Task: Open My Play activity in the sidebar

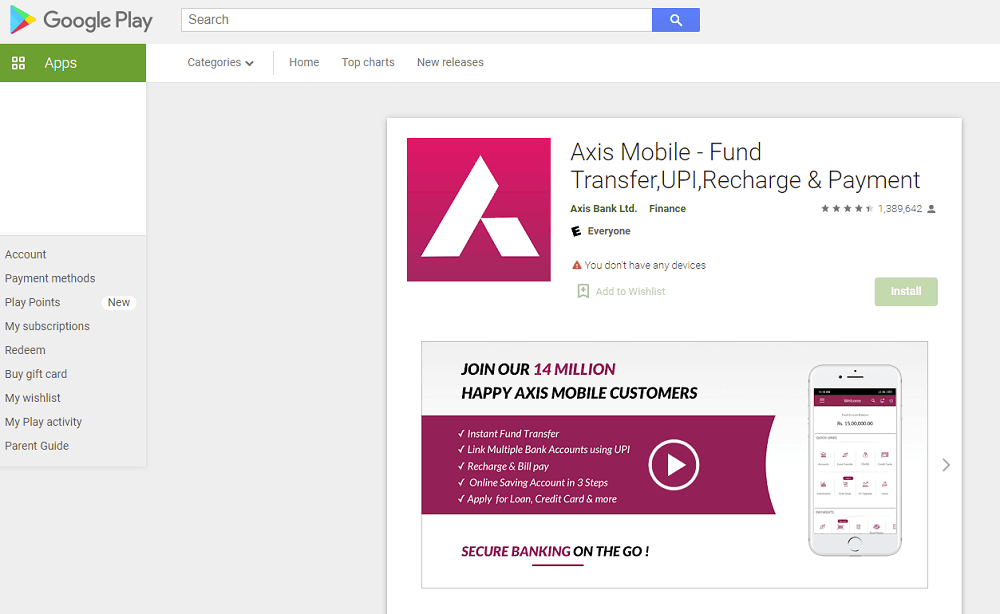Action: [43, 421]
